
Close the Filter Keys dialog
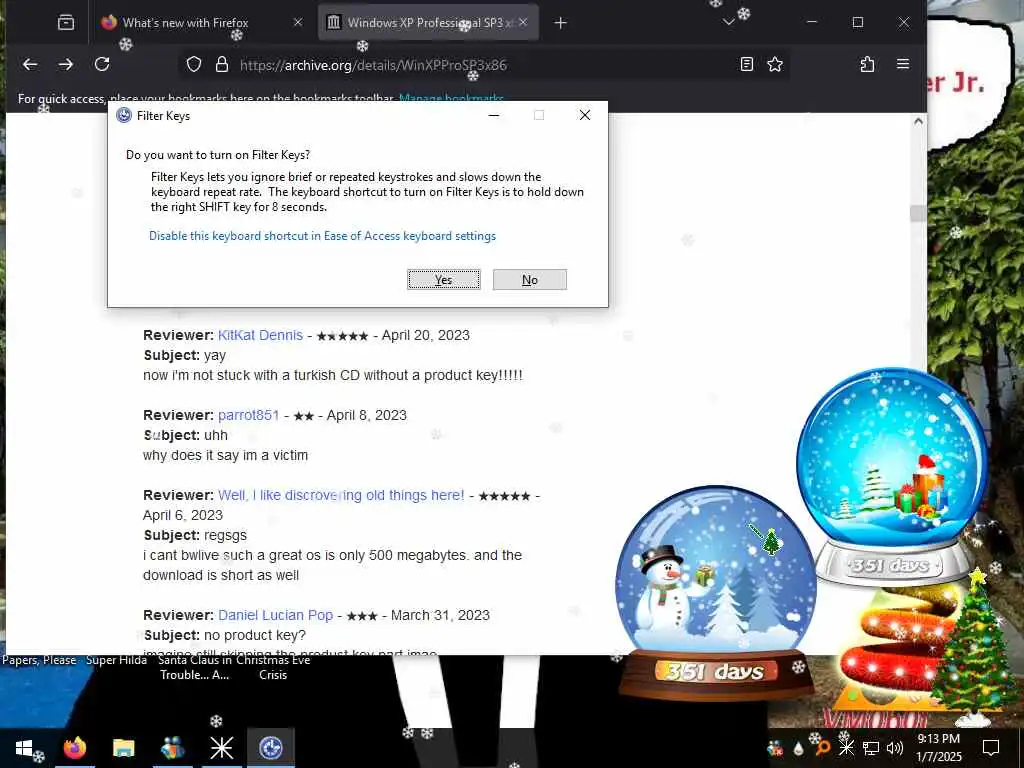[584, 115]
